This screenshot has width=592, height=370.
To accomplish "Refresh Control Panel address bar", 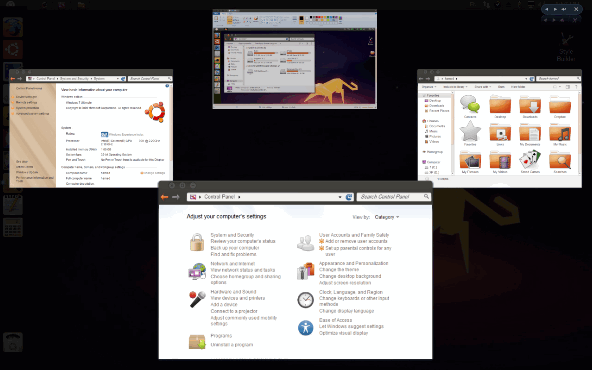I will pos(349,197).
